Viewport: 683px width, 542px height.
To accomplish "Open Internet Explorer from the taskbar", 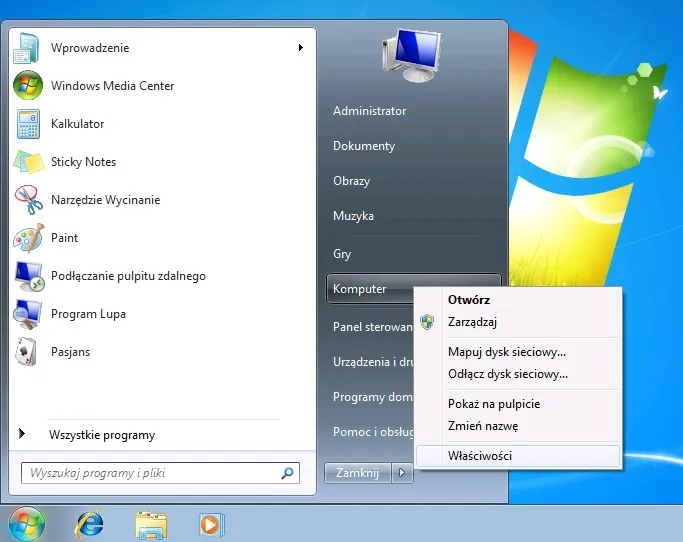I will 90,524.
